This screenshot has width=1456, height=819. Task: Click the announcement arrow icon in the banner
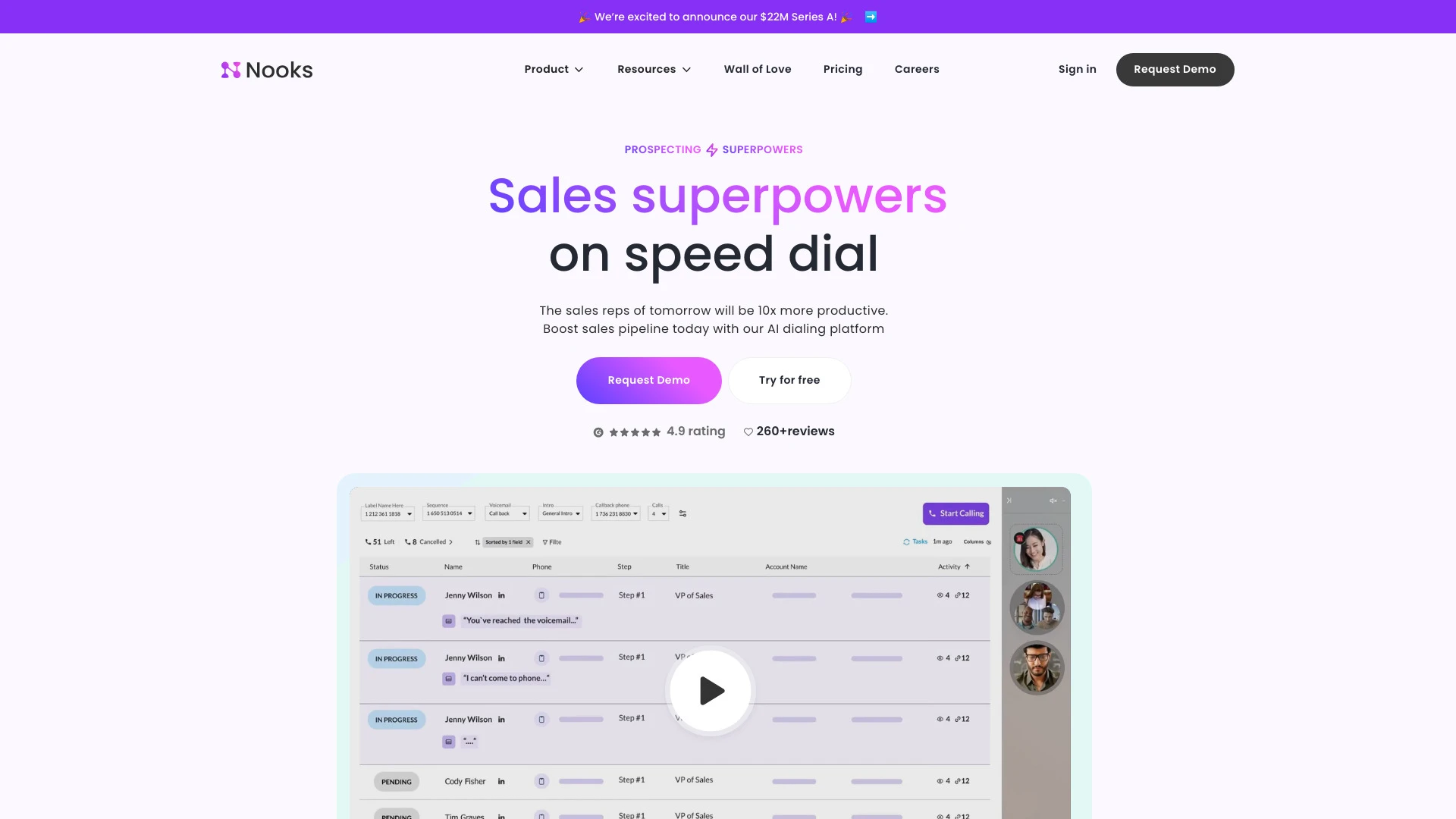coord(872,16)
